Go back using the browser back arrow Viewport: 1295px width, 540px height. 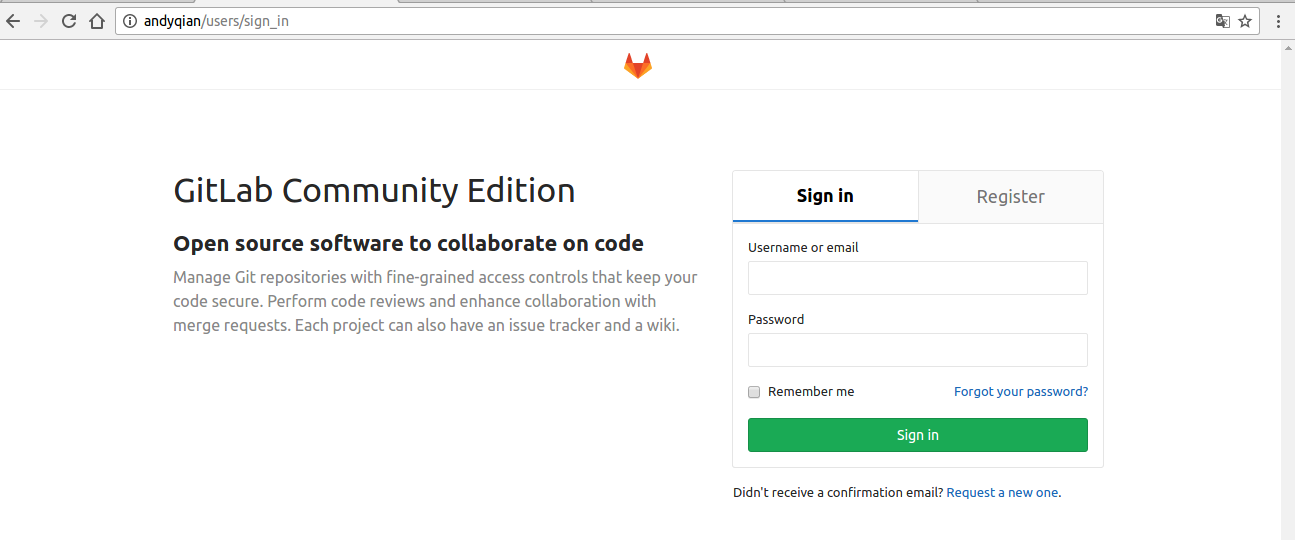[13, 21]
